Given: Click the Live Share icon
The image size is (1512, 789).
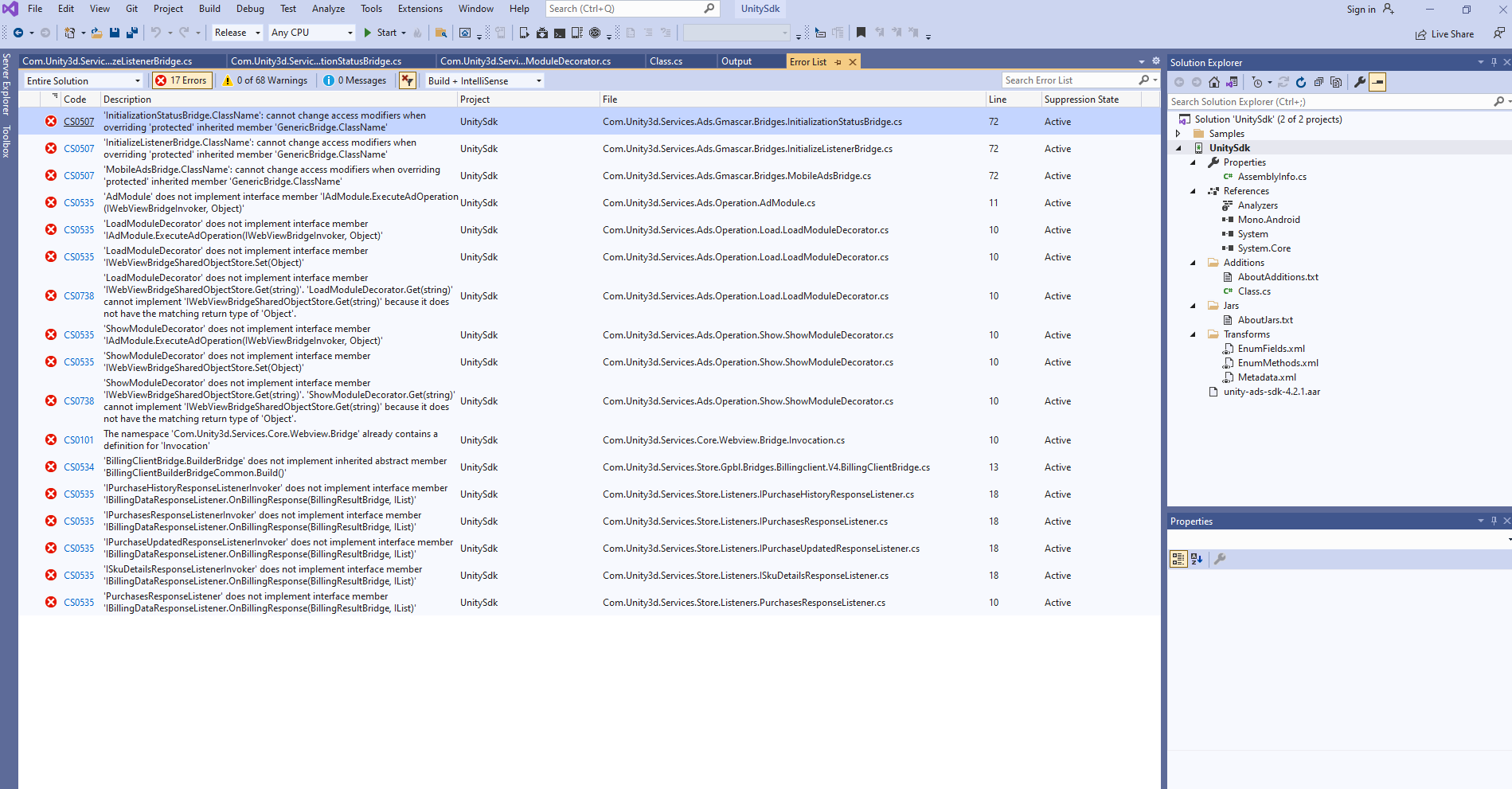Looking at the screenshot, I should 1421,34.
